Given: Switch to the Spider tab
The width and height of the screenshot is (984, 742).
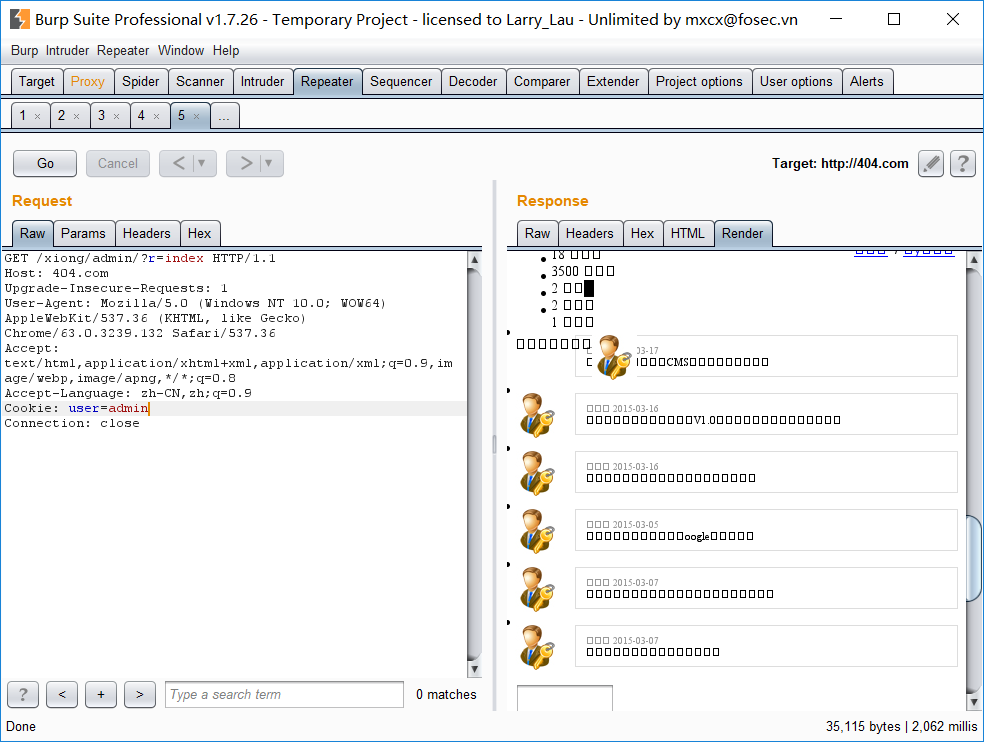Looking at the screenshot, I should (x=141, y=82).
